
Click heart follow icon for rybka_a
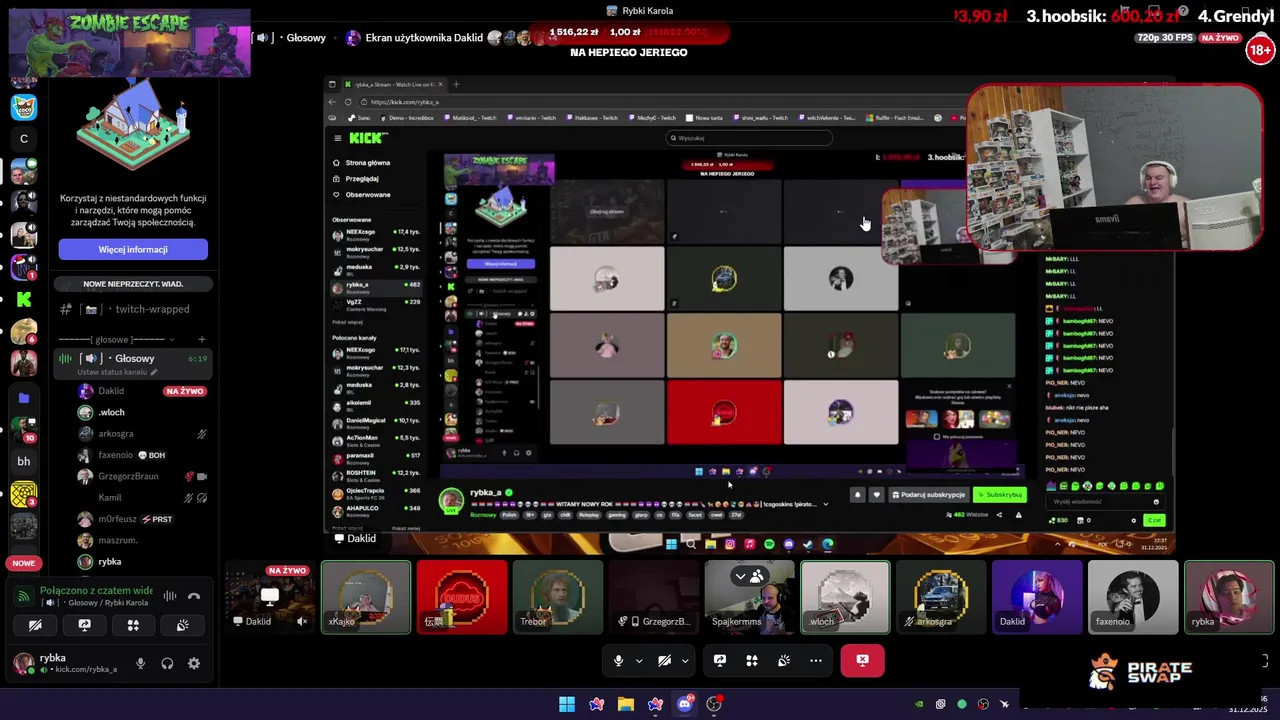click(877, 494)
